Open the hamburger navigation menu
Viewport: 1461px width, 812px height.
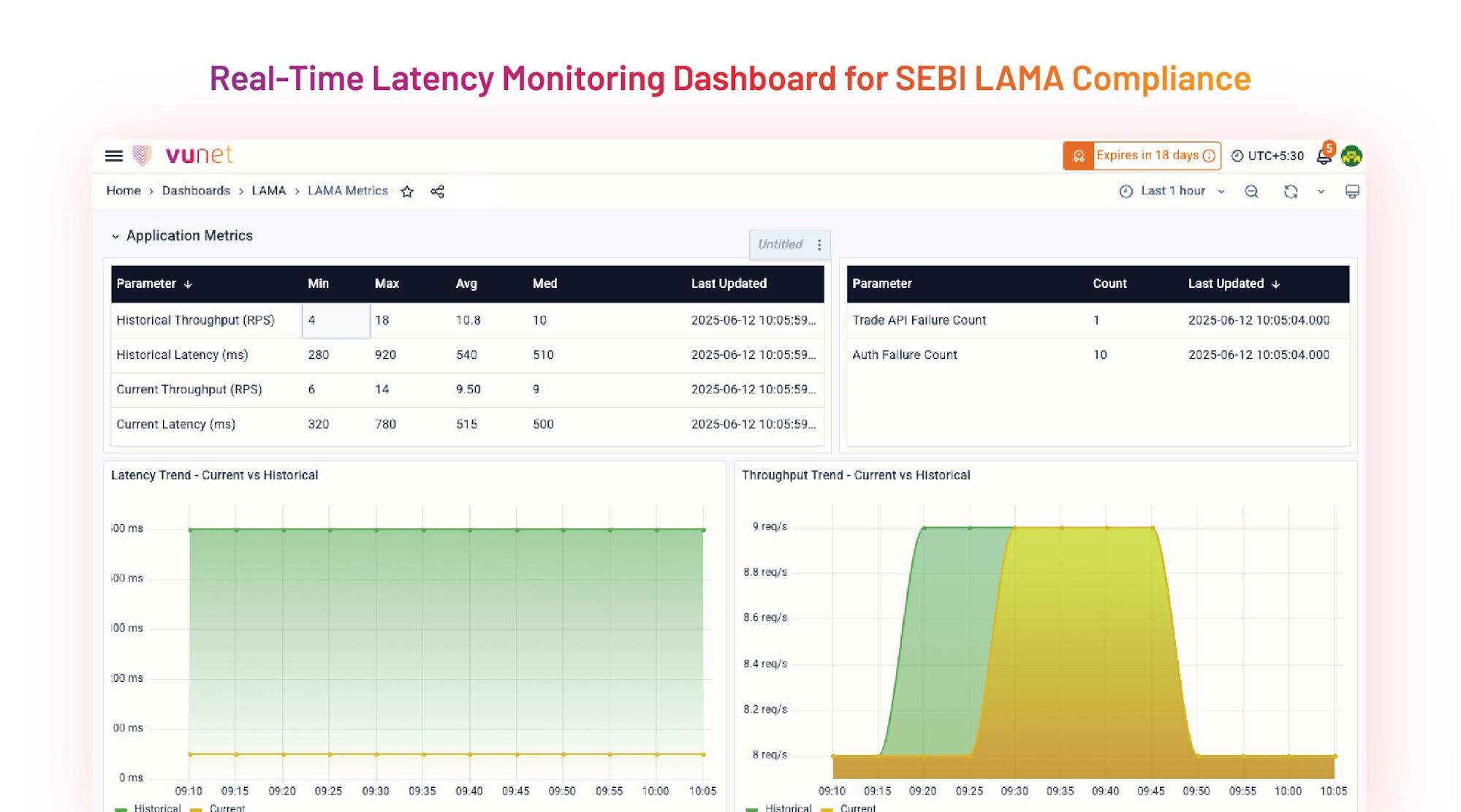113,156
